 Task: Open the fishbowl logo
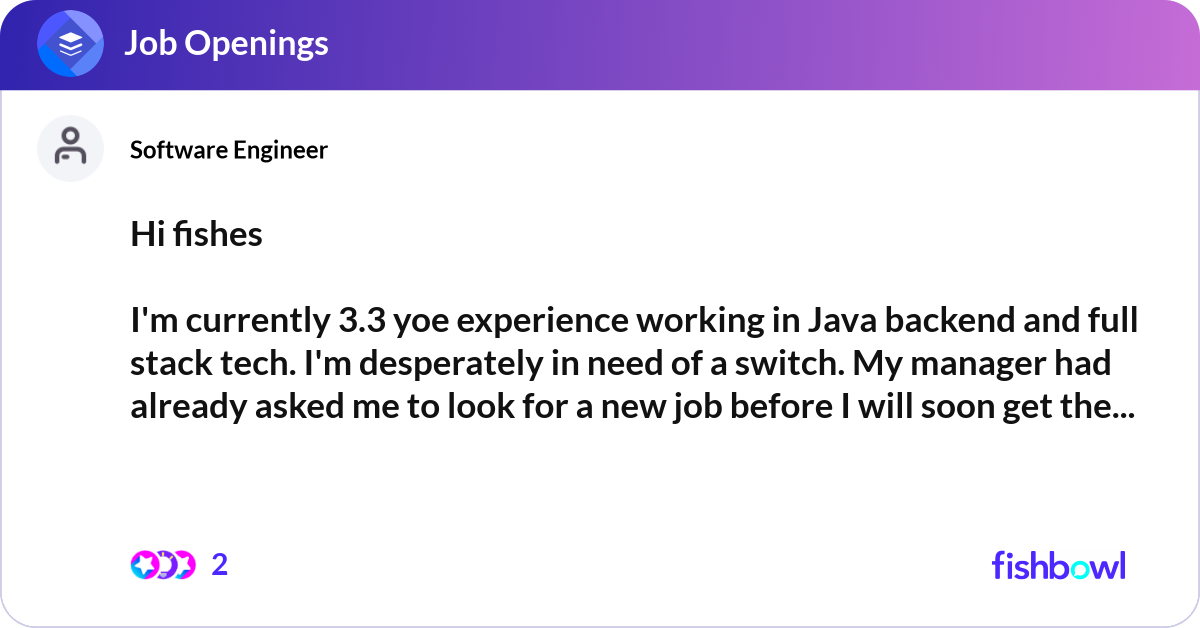point(1059,565)
